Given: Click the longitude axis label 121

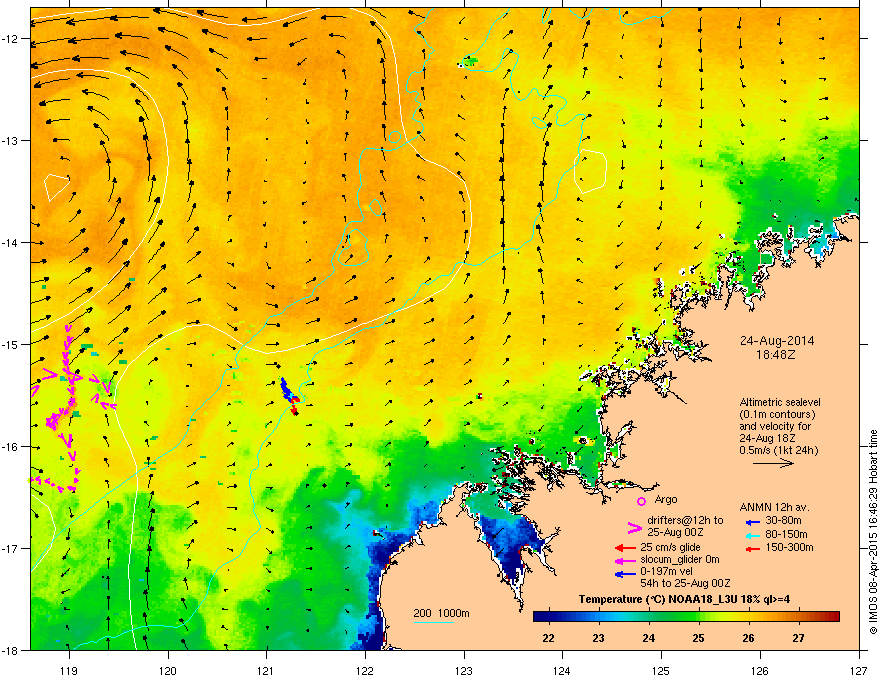Looking at the screenshot, I should click(267, 670).
